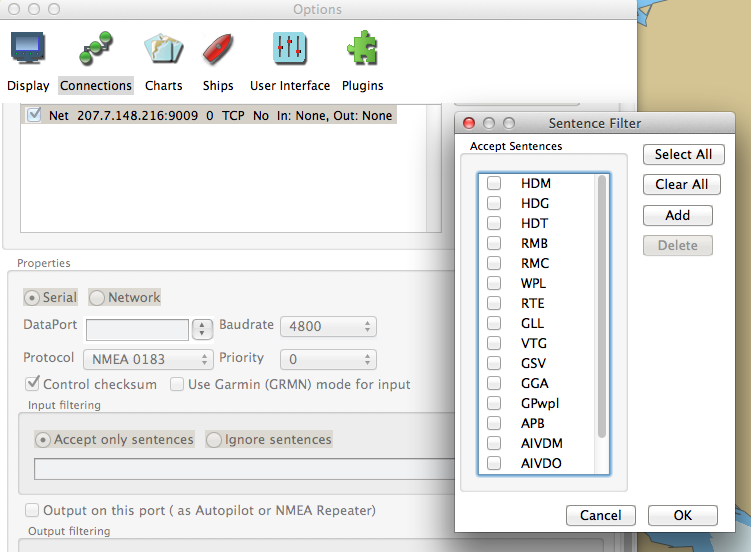Open the Charts settings icon

pyautogui.click(x=163, y=48)
